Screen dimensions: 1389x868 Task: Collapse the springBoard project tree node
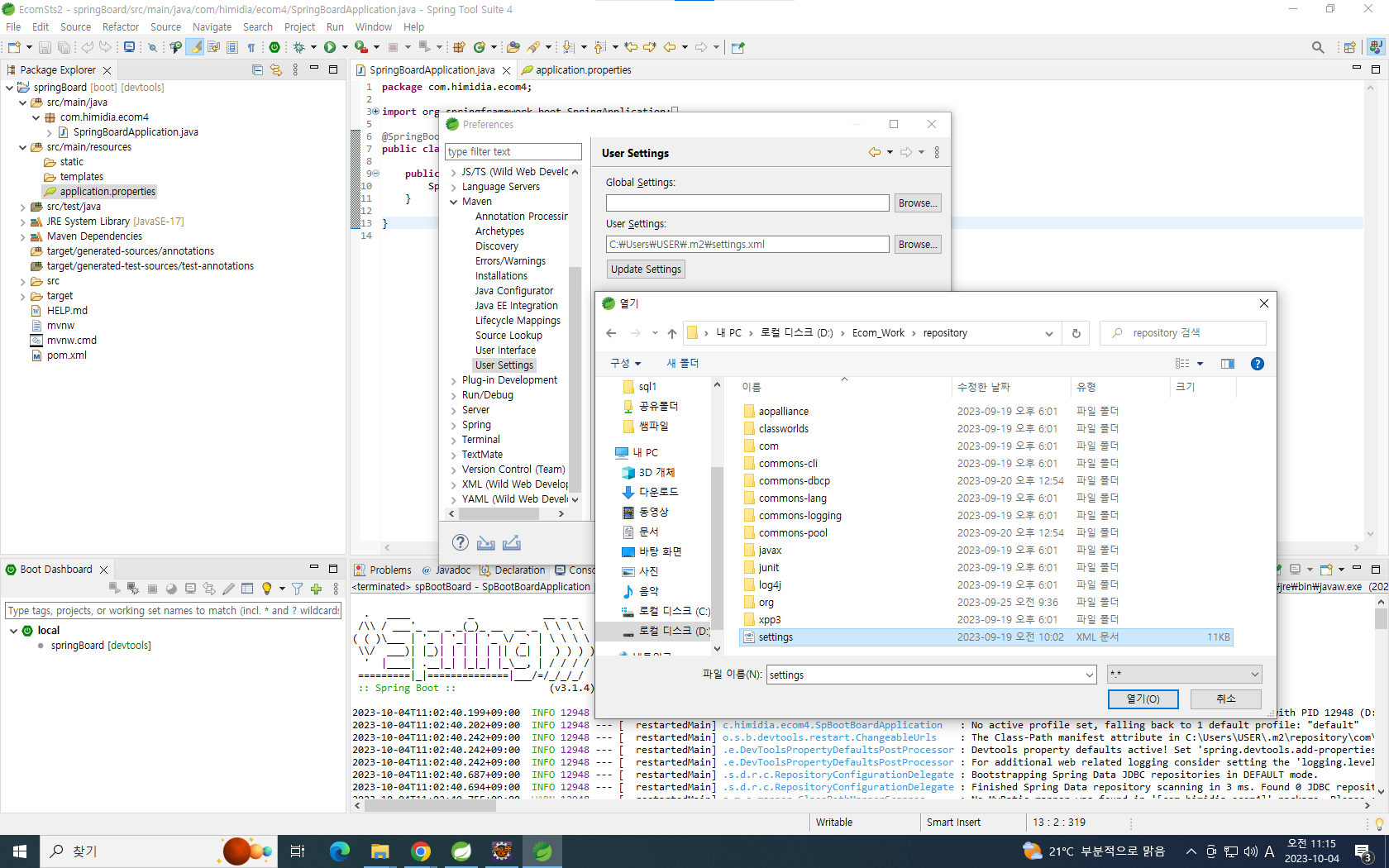pos(9,88)
